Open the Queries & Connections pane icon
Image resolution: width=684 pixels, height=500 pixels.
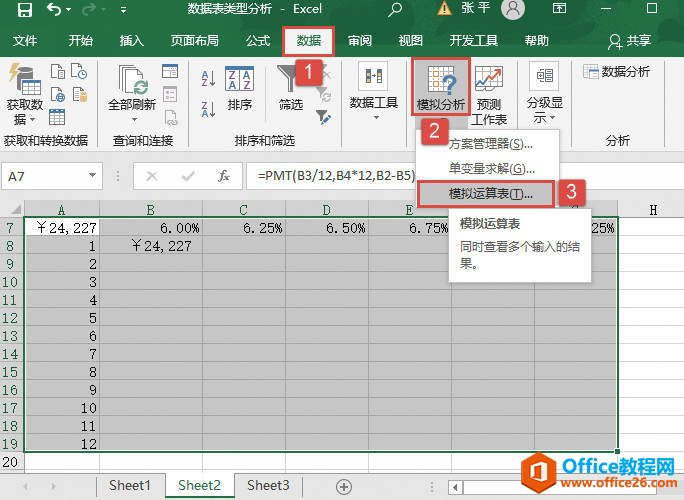coord(170,71)
